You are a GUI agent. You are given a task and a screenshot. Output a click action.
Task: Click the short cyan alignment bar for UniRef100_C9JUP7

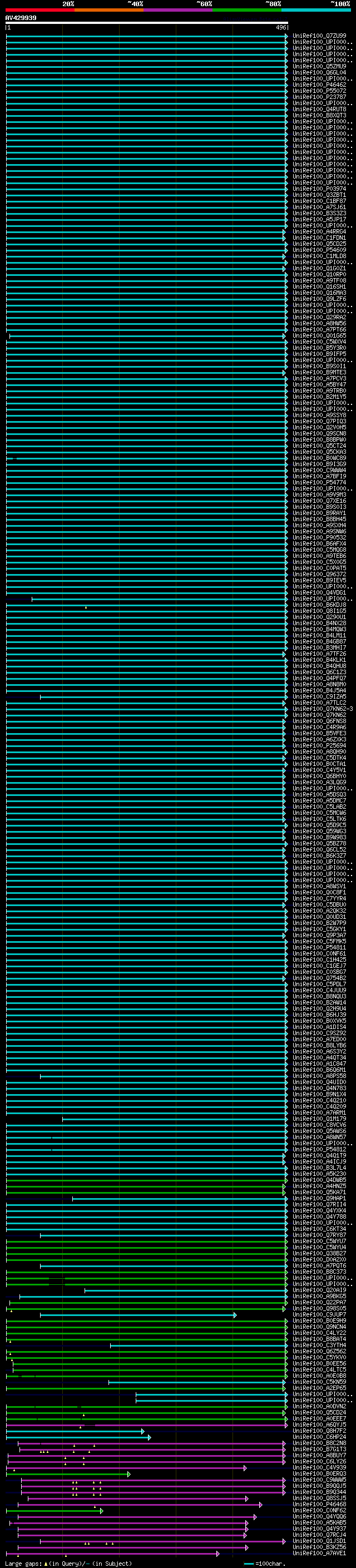[138, 1315]
